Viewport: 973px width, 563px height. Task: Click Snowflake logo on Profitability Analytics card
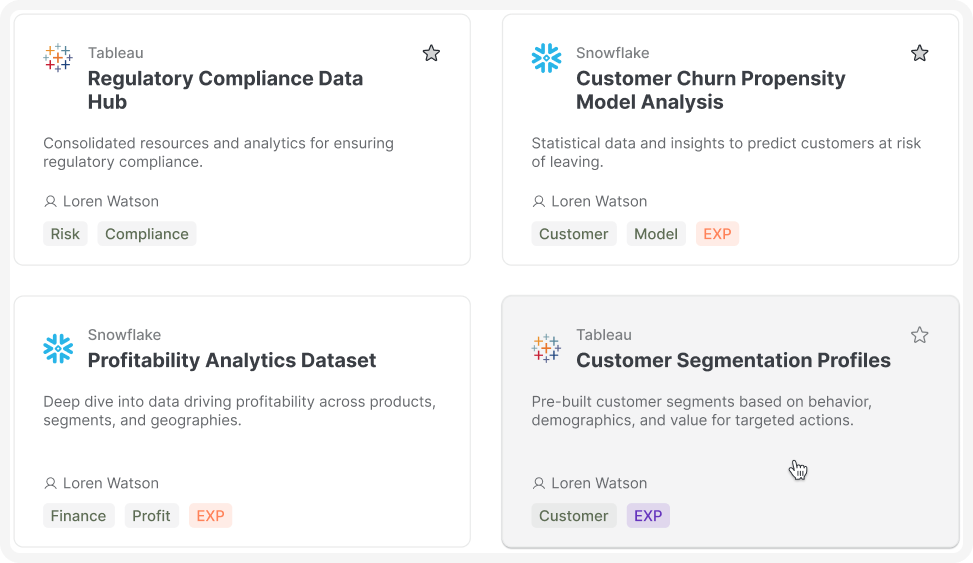tap(58, 348)
